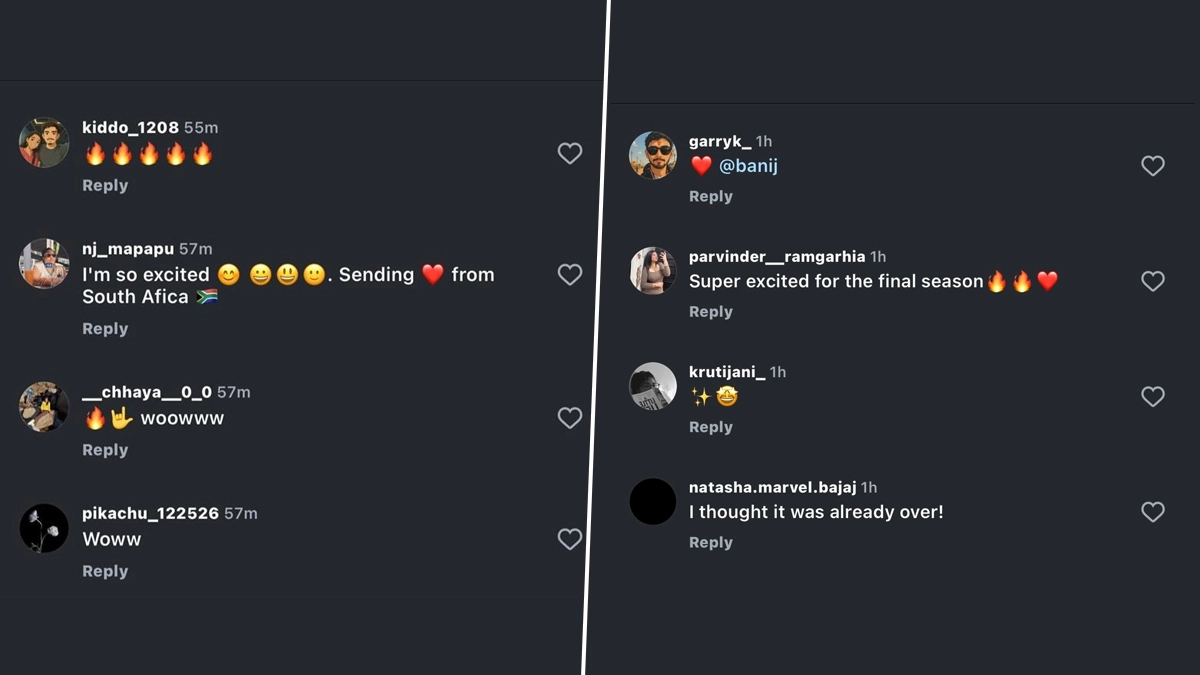1200x675 pixels.
Task: Reply to kiddo_1208's comment
Action: tap(105, 186)
